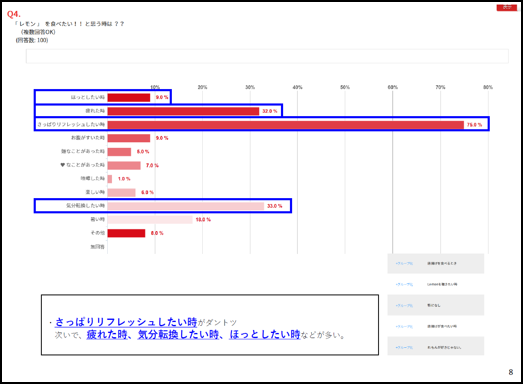Screen dimensions: 523x384
Task: Click the 1.0% value label
Action: [x=124, y=179]
